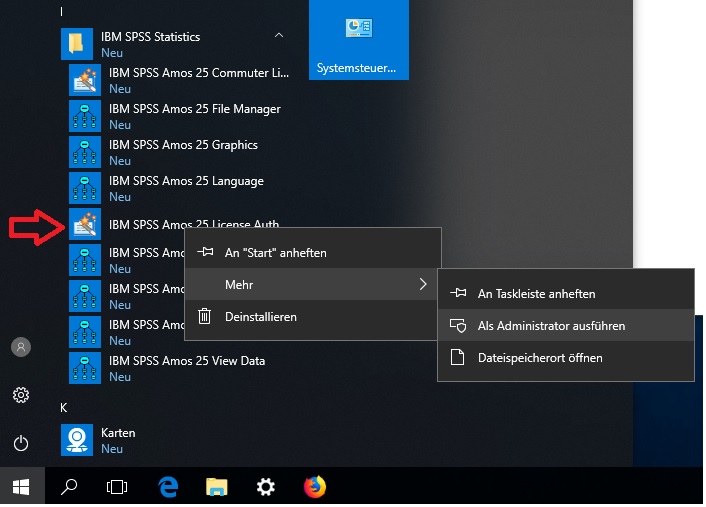Click the pin icon beside An Taskleiste anheften
This screenshot has width=706, height=507.
[458, 293]
